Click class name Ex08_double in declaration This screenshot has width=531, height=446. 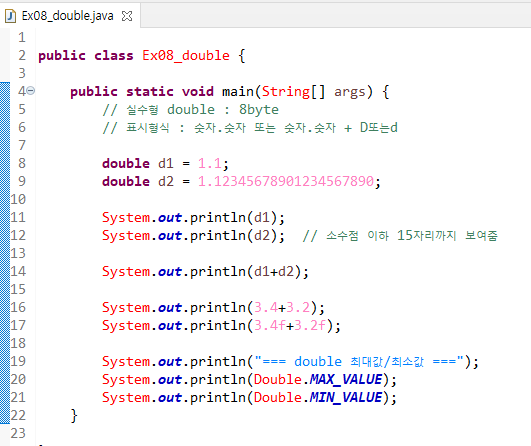[186, 56]
